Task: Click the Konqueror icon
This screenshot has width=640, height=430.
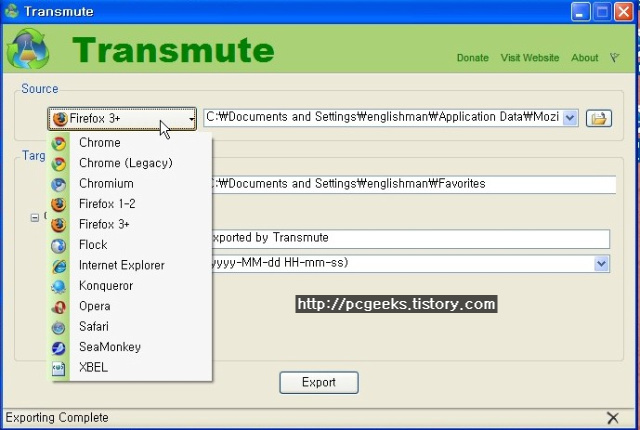Action: tap(59, 286)
